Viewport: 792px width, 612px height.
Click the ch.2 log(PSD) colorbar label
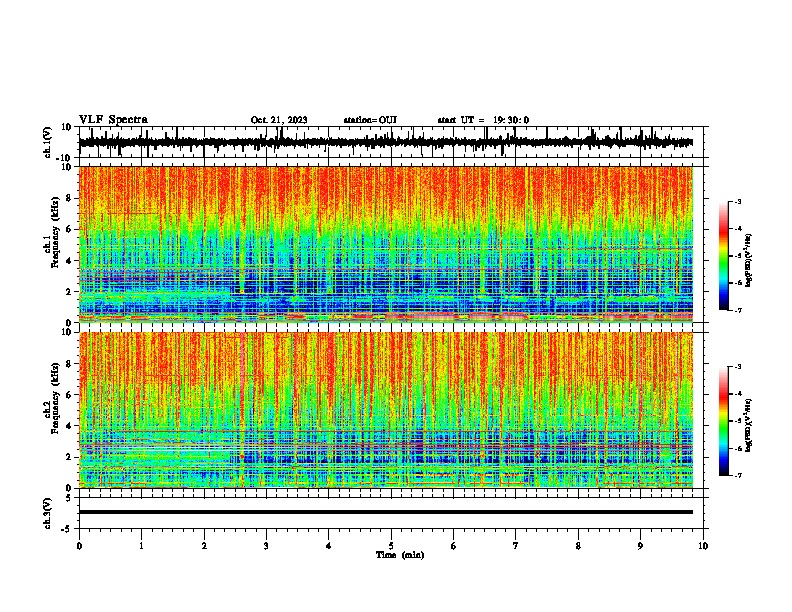[749, 425]
